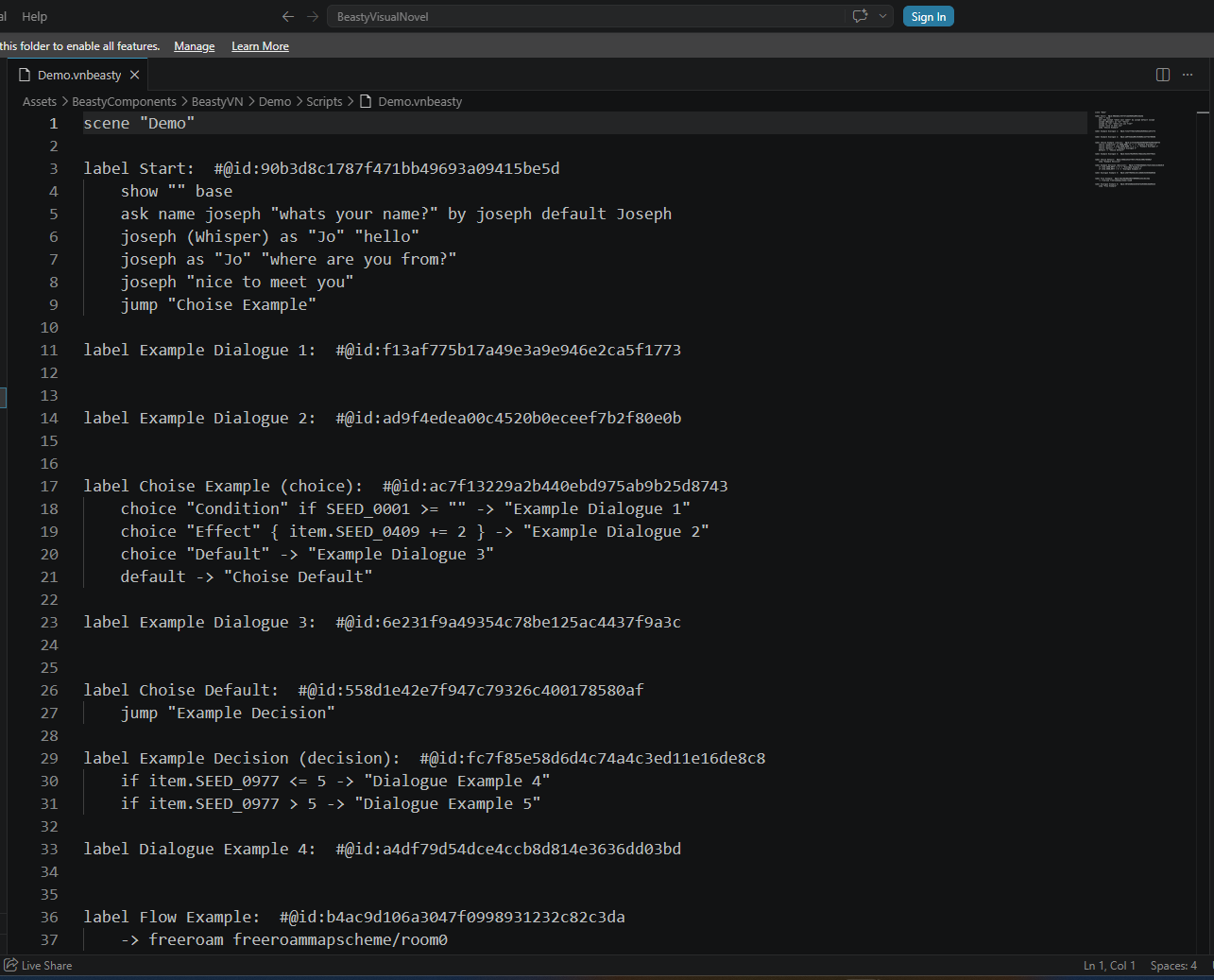Click the Ln 1, Col 1 status item
Image resolution: width=1214 pixels, height=980 pixels.
pyautogui.click(x=1109, y=965)
